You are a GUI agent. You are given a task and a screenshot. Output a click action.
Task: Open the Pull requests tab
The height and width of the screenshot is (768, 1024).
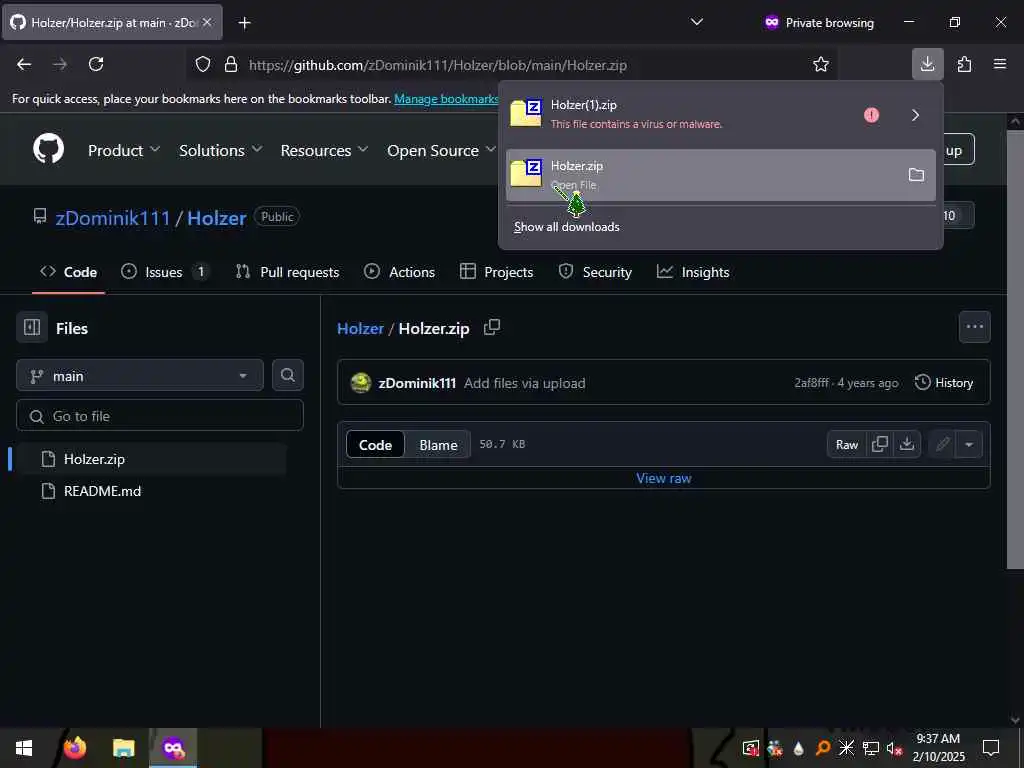click(x=287, y=272)
